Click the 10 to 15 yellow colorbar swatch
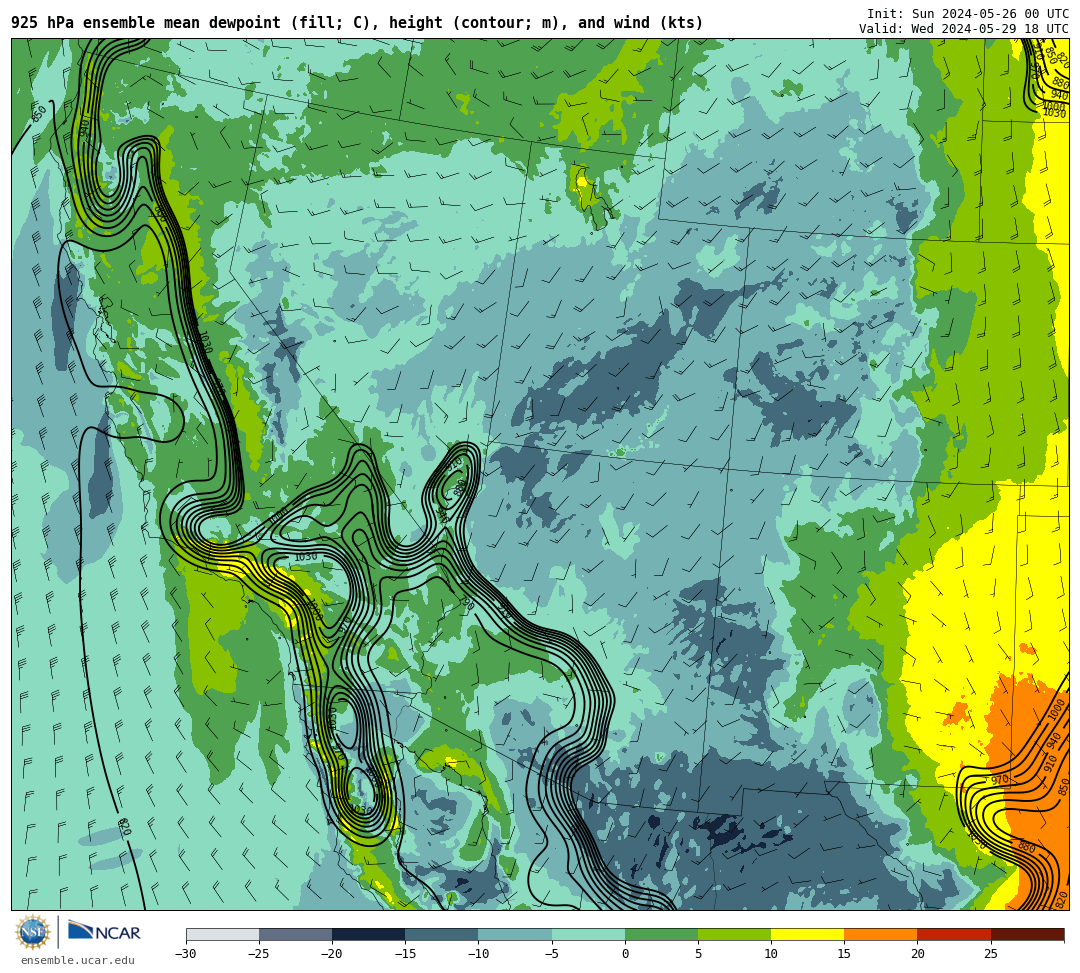 tap(807, 934)
